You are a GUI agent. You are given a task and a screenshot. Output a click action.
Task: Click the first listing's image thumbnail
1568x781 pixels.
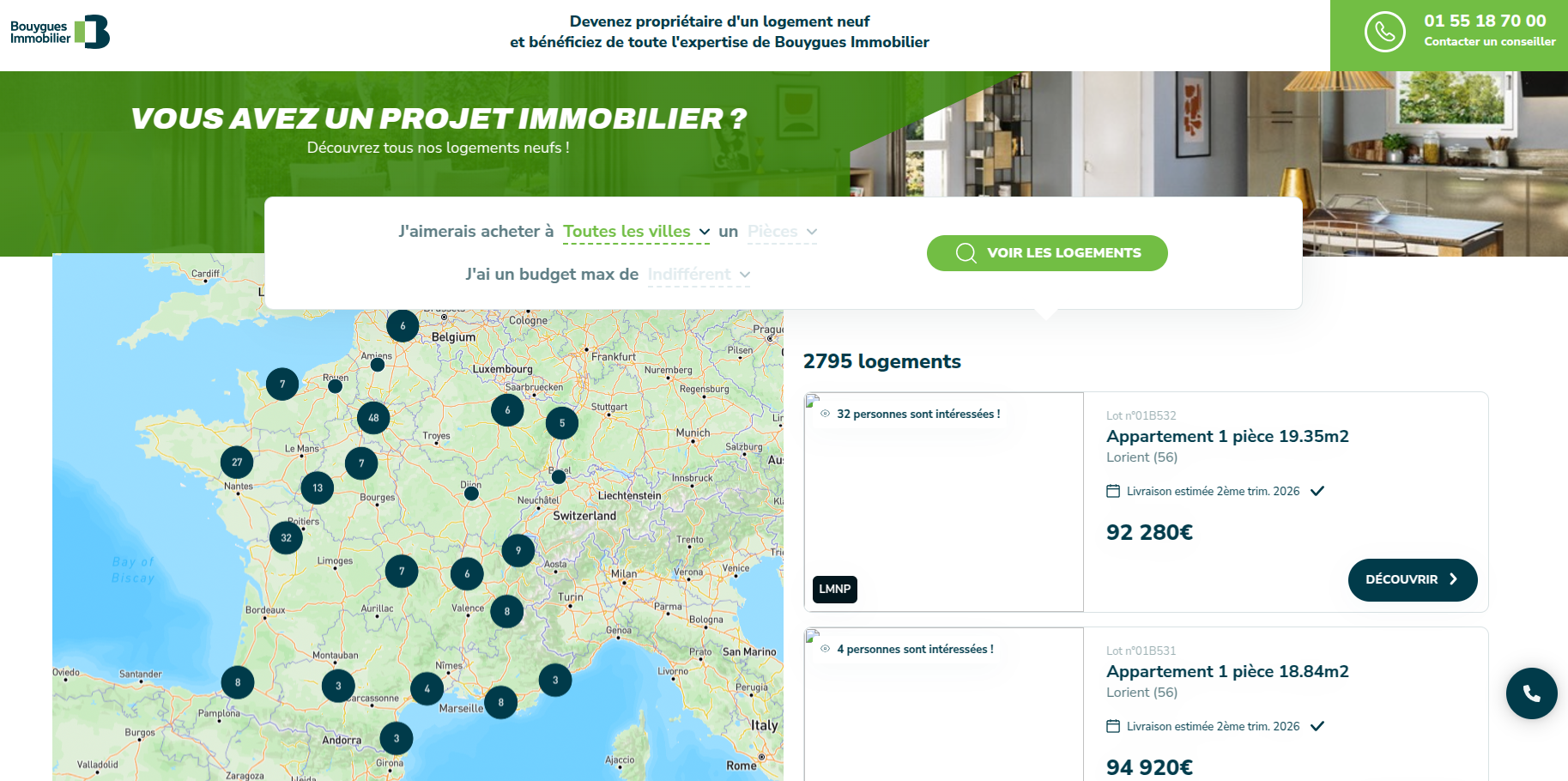coord(944,502)
